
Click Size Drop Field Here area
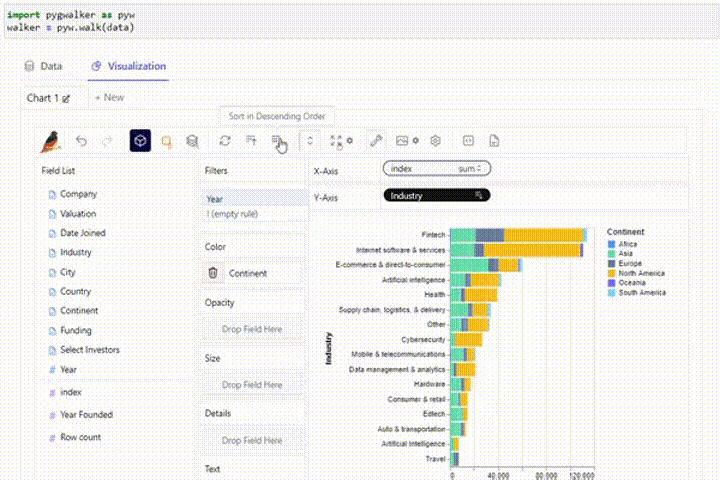pos(252,384)
